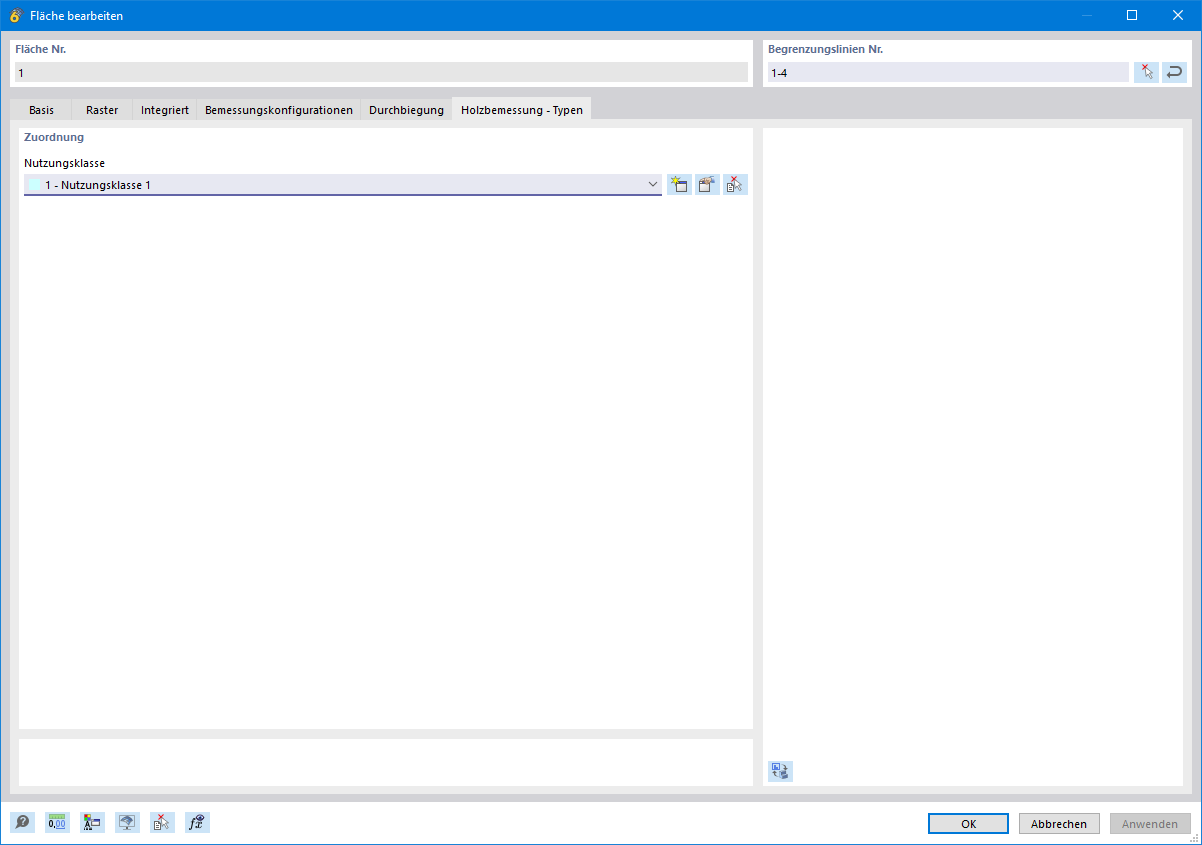
Task: Delete the Nutzungsklasse assignment icon
Action: point(735,184)
